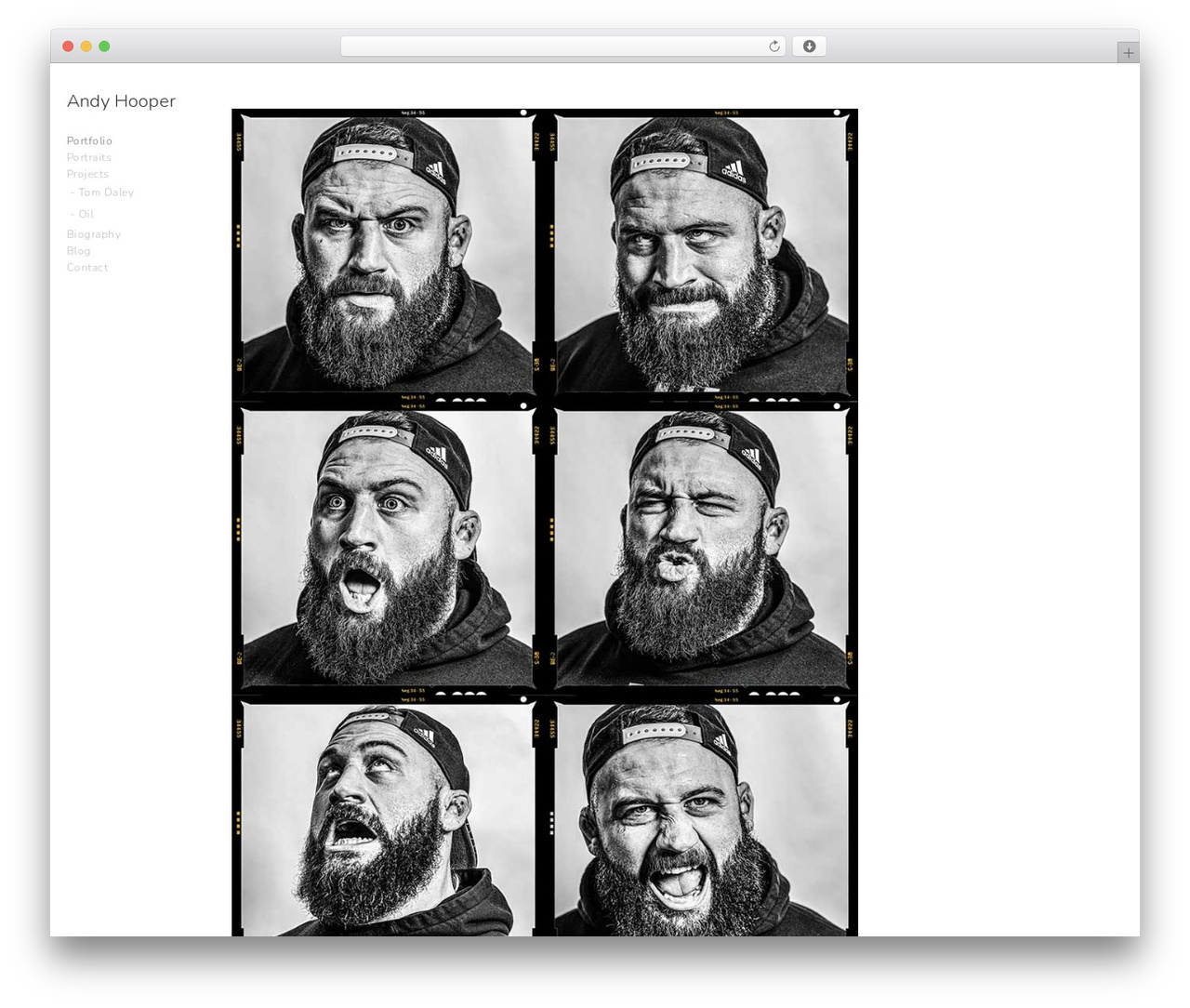This screenshot has width=1190, height=1008.
Task: Open the frowning portrait with one eyebrow raised
Action: pyautogui.click(x=388, y=253)
